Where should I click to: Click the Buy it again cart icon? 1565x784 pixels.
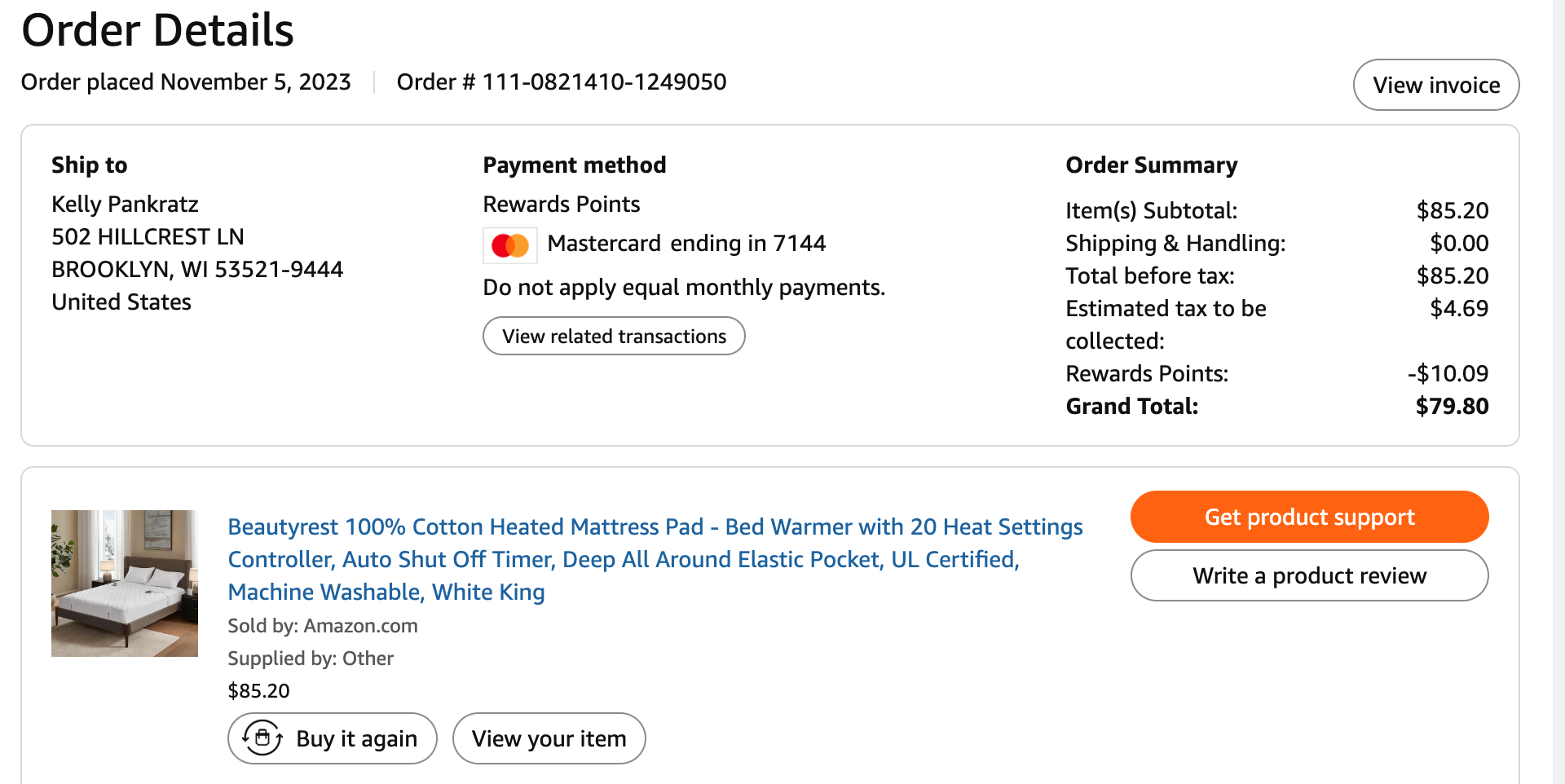pyautogui.click(x=262, y=738)
